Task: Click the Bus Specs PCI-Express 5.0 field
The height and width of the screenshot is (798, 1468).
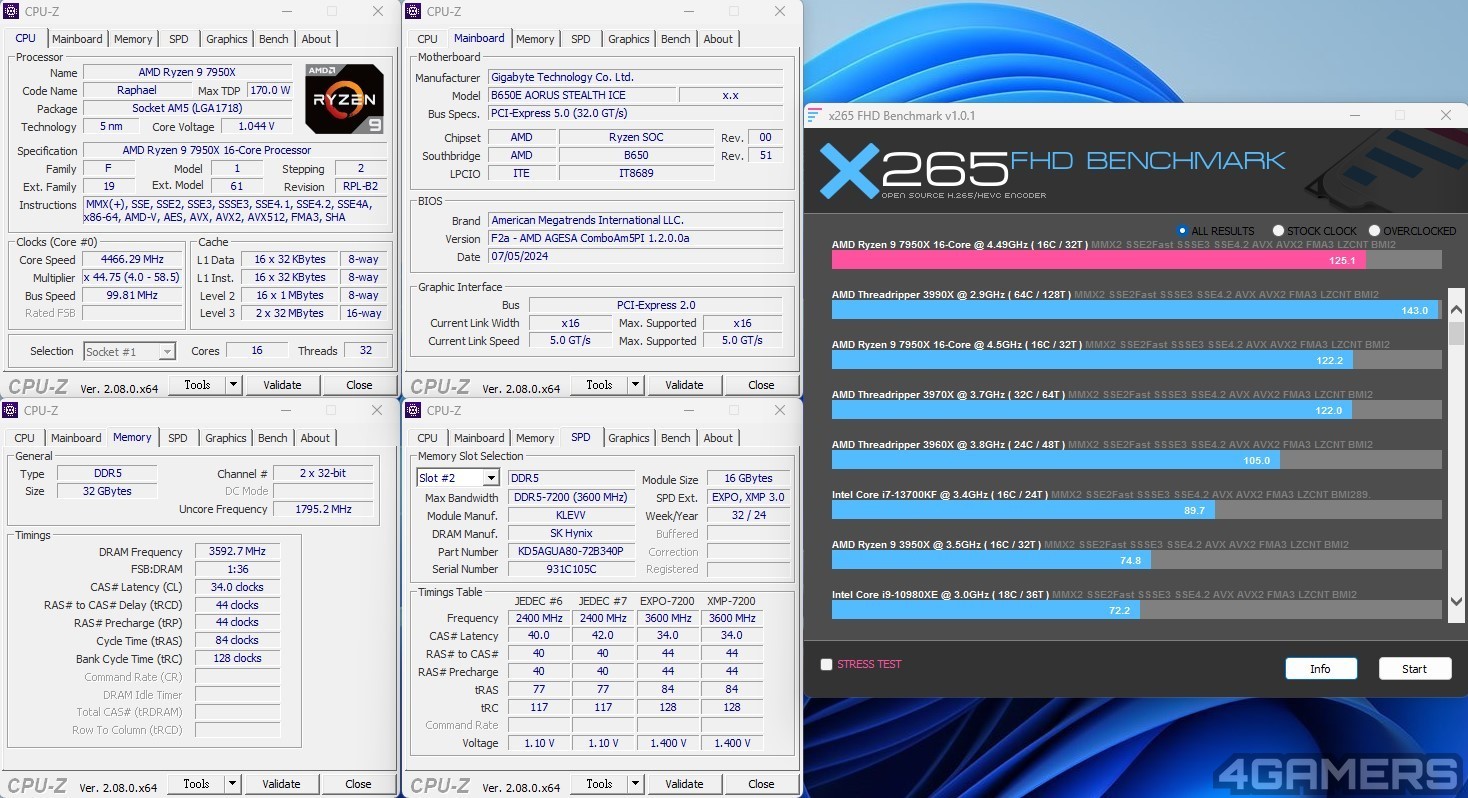Action: 635,113
